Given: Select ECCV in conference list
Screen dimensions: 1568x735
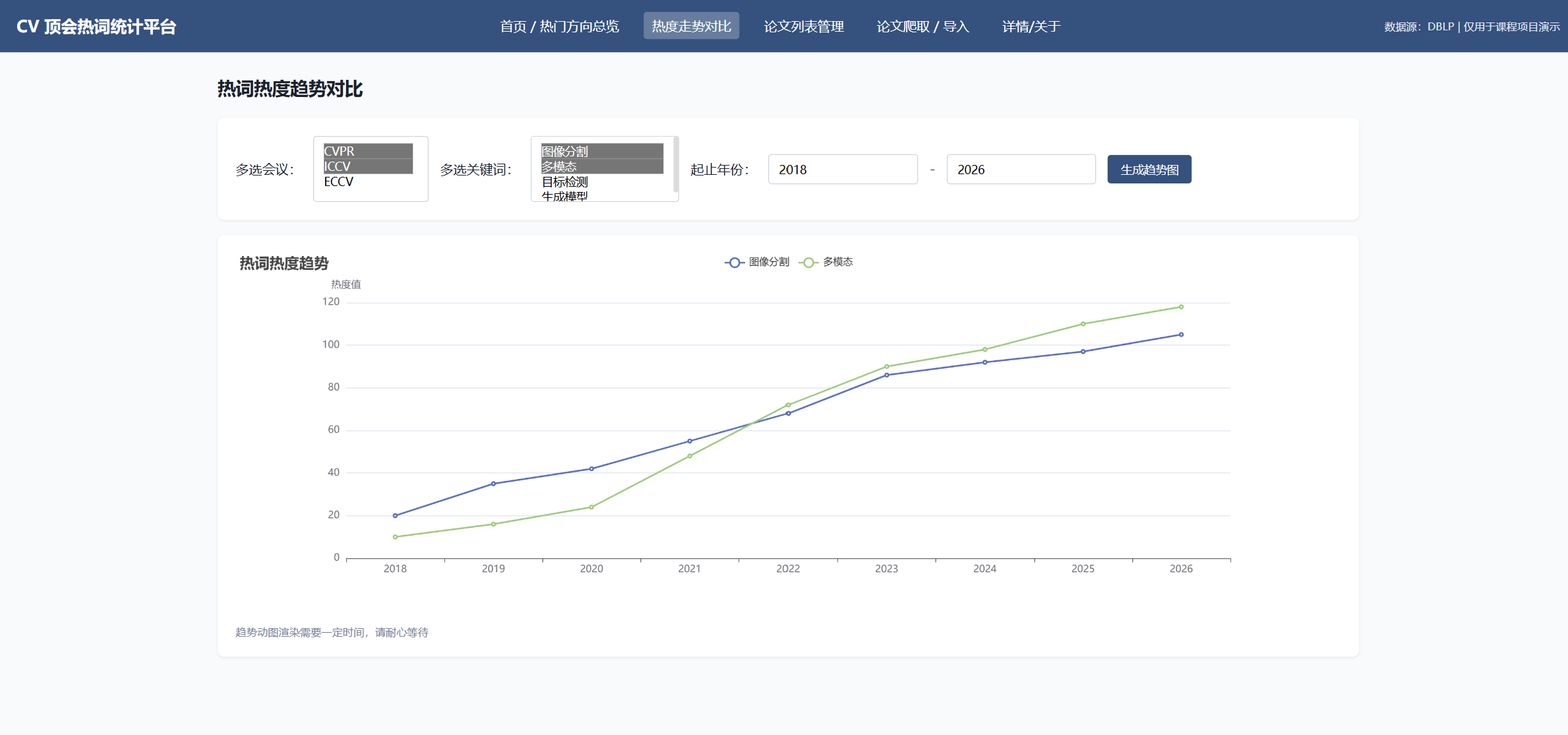Looking at the screenshot, I should click(x=368, y=181).
